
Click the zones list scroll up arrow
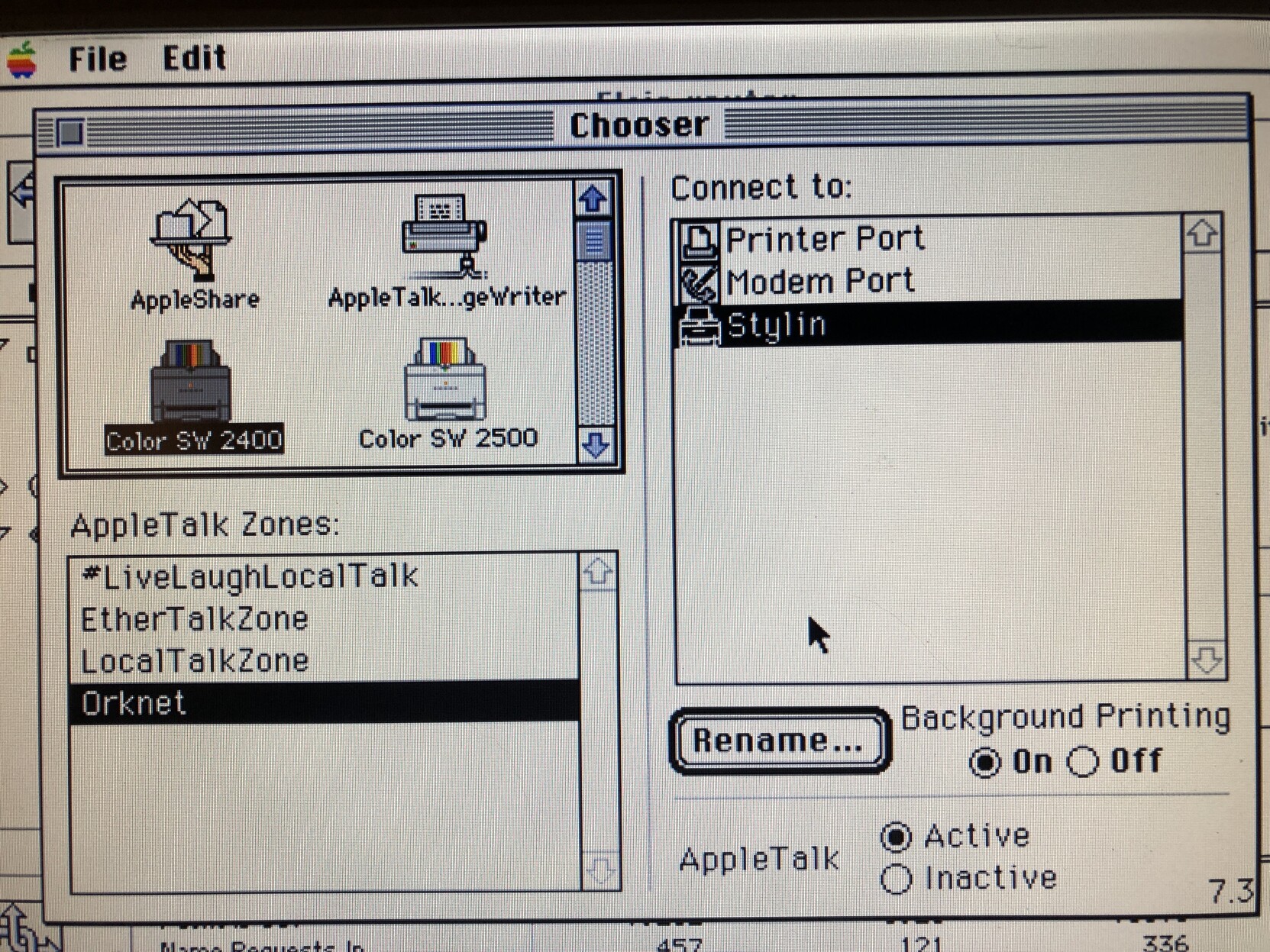pos(598,571)
